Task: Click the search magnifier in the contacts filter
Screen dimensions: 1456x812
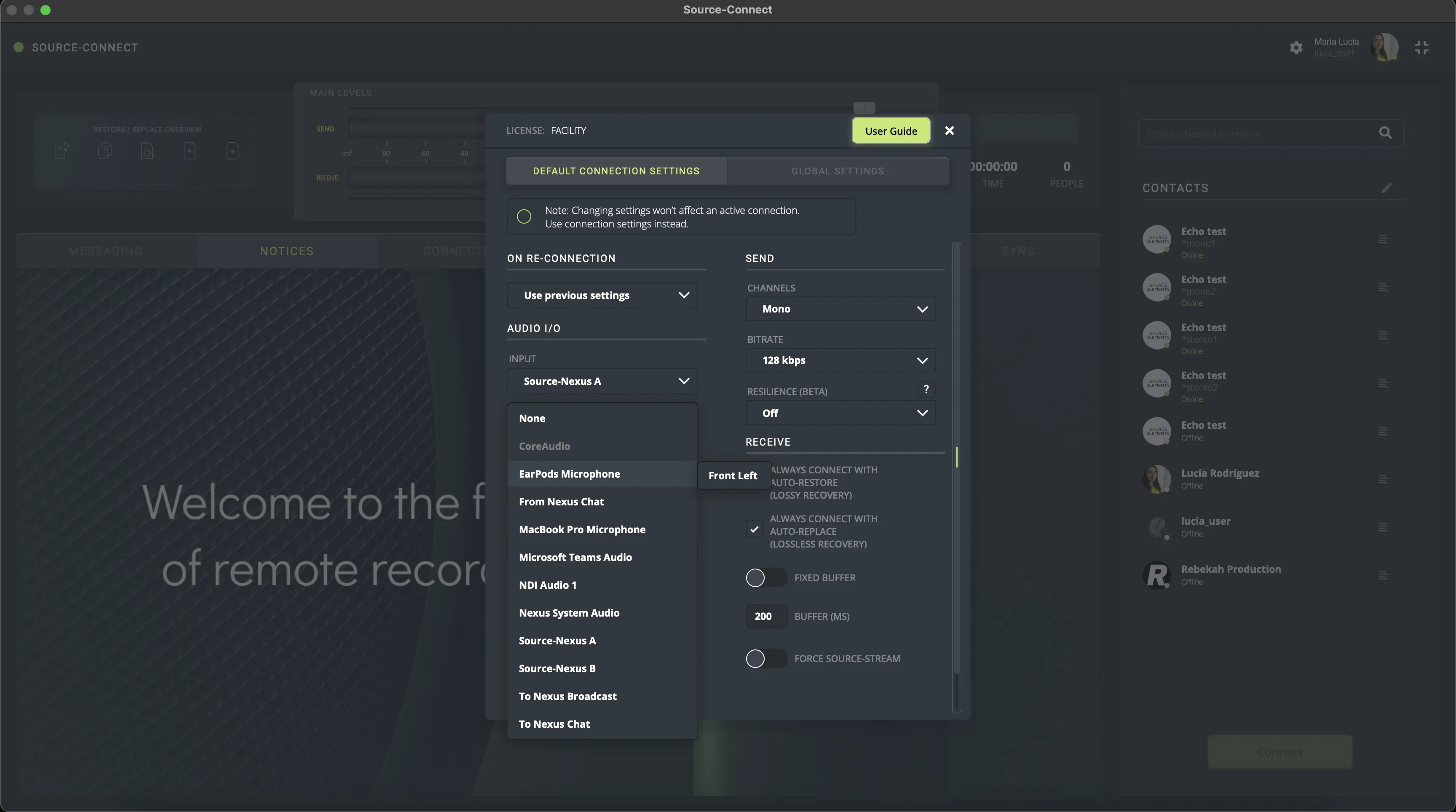Action: [1385, 133]
